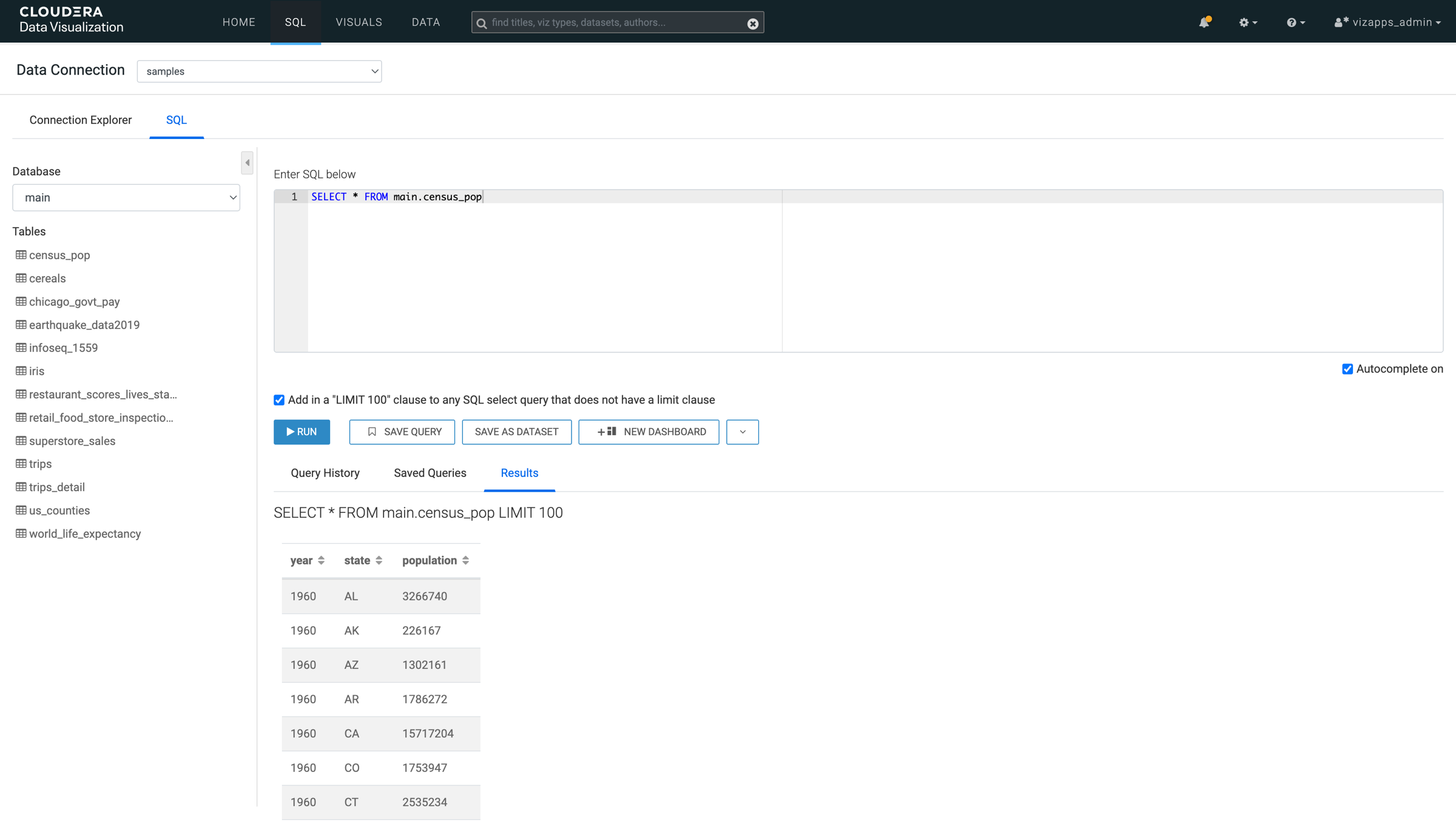The height and width of the screenshot is (823, 1456).
Task: Collapse the database side panel arrow
Action: [x=247, y=163]
